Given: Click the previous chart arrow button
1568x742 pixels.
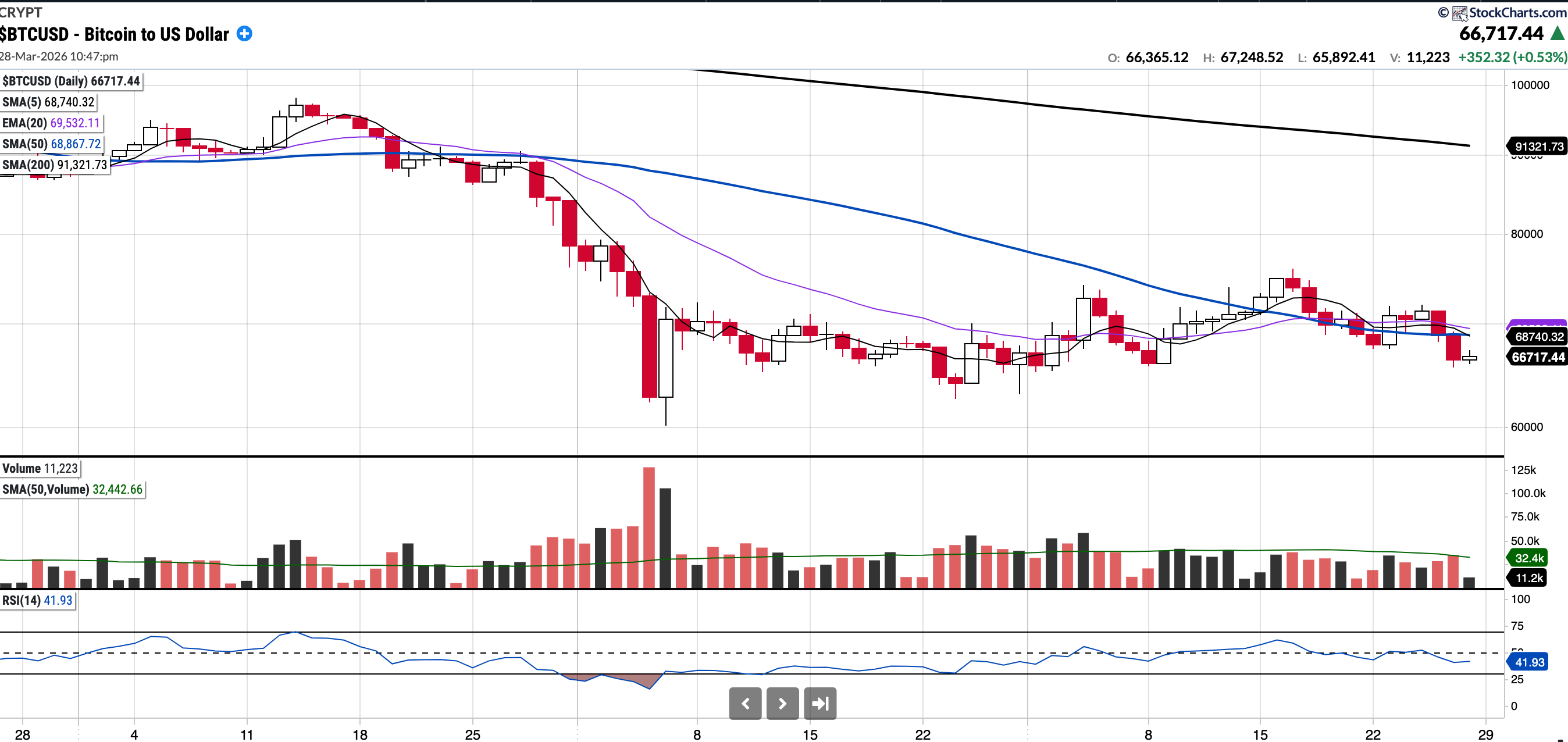Looking at the screenshot, I should (x=745, y=704).
